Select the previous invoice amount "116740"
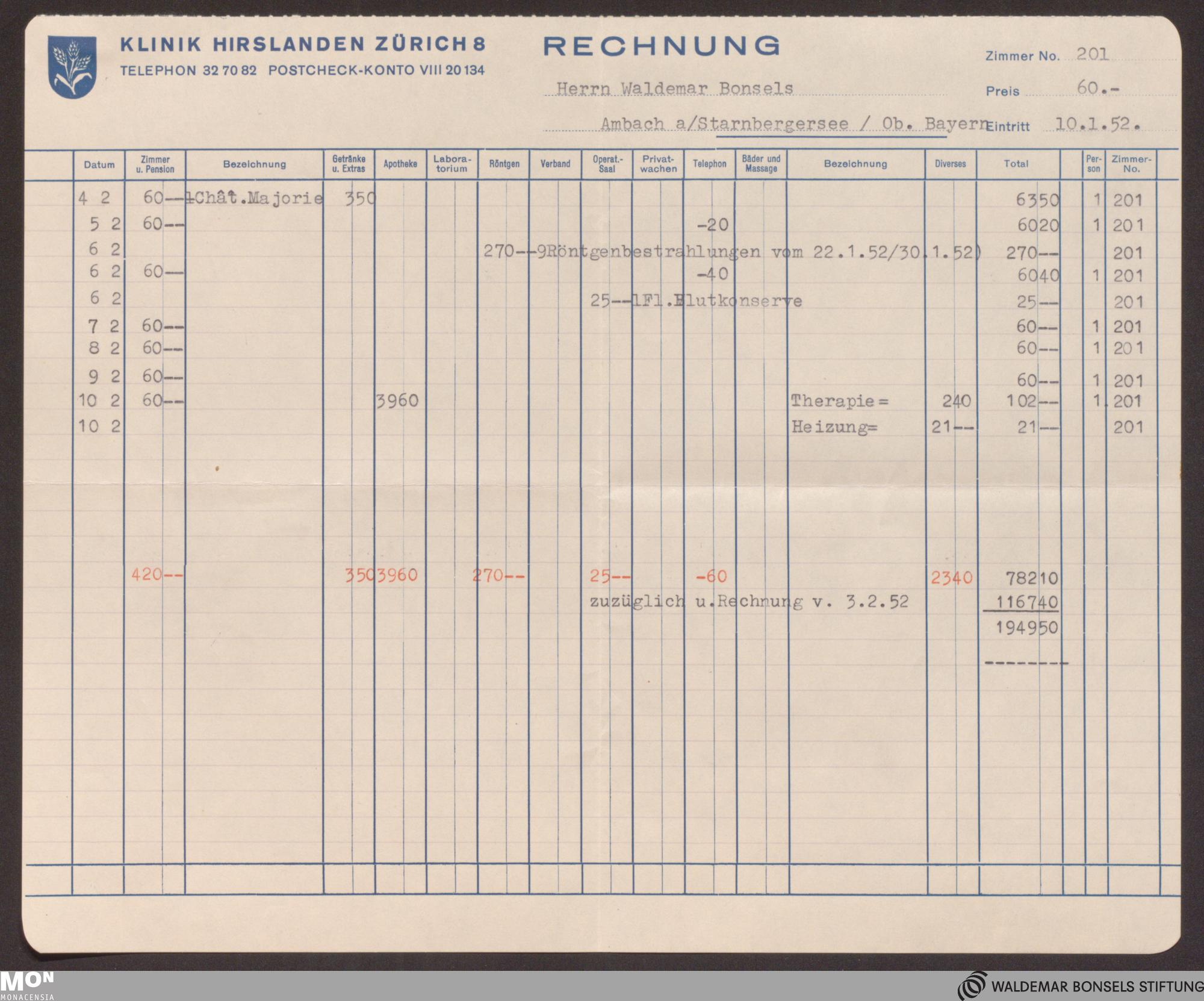 pyautogui.click(x=1027, y=602)
